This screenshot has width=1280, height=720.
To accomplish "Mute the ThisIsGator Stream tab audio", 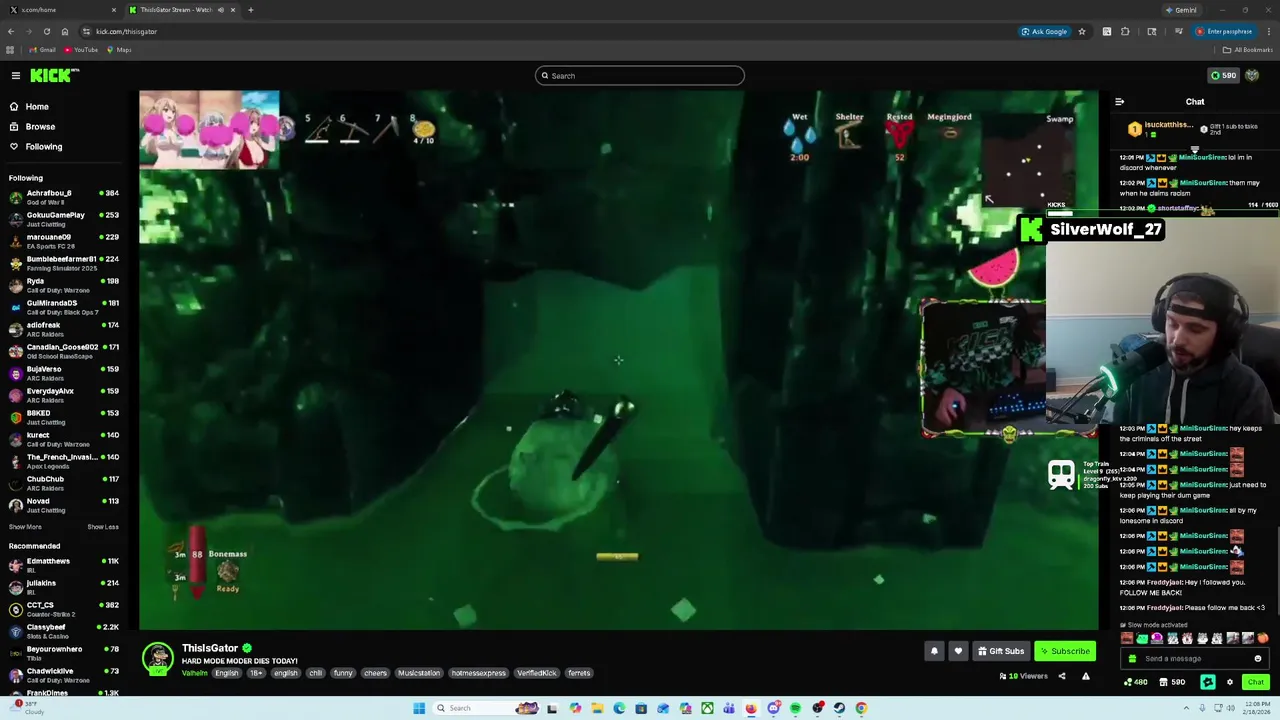I will 221,10.
